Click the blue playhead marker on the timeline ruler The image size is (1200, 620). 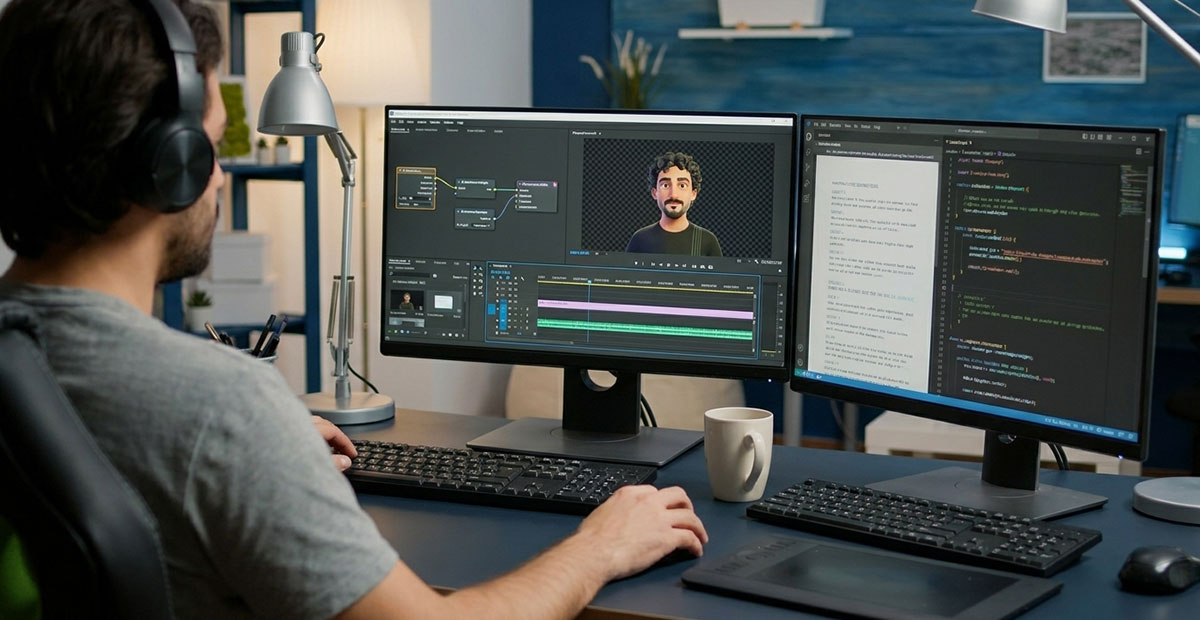click(588, 281)
